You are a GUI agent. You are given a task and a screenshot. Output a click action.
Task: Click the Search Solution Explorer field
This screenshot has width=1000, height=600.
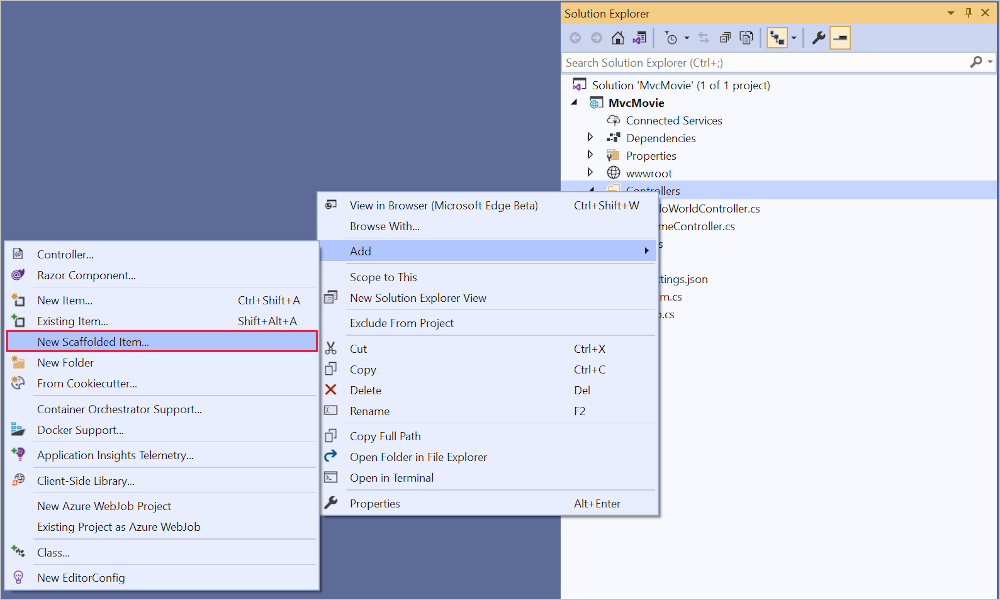click(x=760, y=62)
